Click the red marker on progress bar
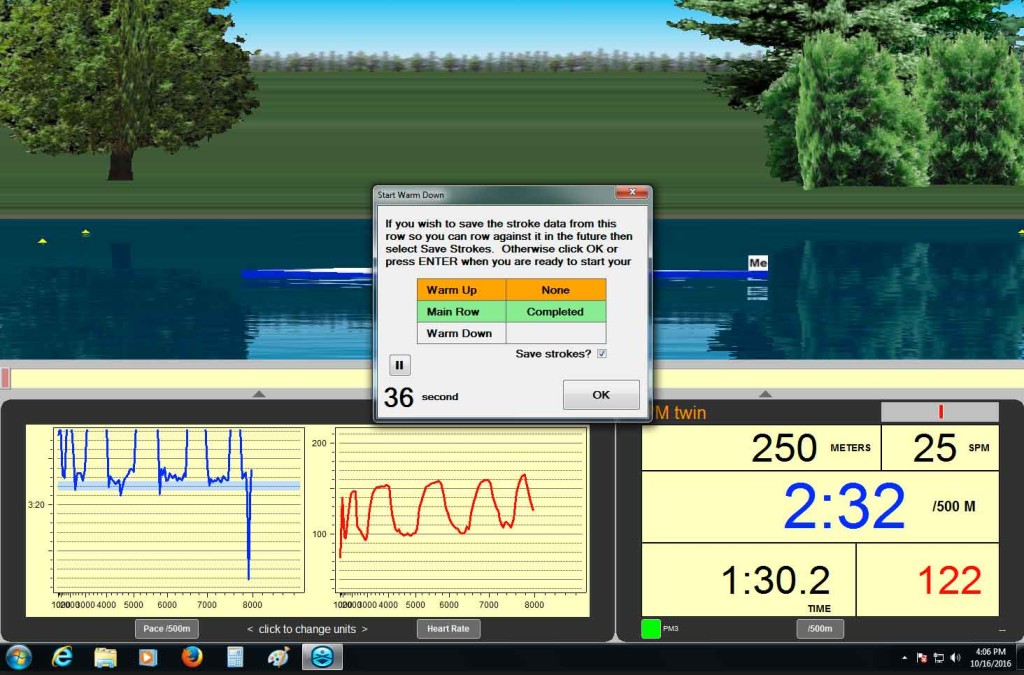This screenshot has width=1024, height=675. tap(5, 378)
